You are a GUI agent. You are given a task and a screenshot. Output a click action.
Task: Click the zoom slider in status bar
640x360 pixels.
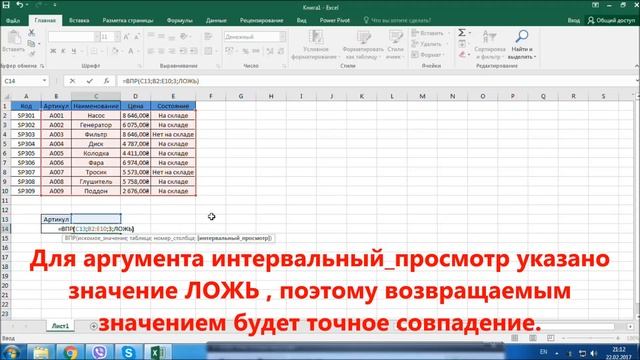tap(590, 338)
